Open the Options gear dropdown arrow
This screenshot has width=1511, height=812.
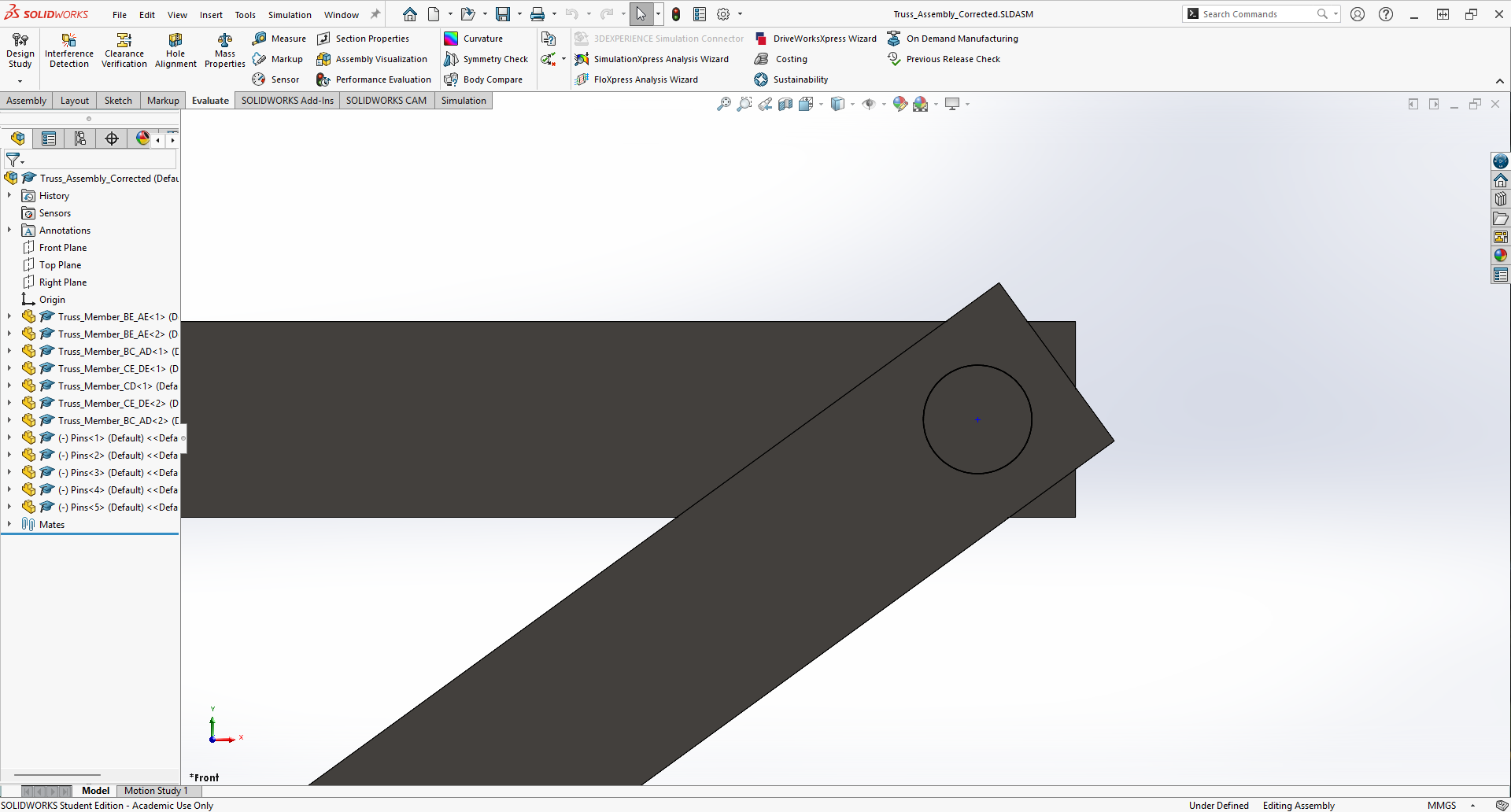[740, 14]
